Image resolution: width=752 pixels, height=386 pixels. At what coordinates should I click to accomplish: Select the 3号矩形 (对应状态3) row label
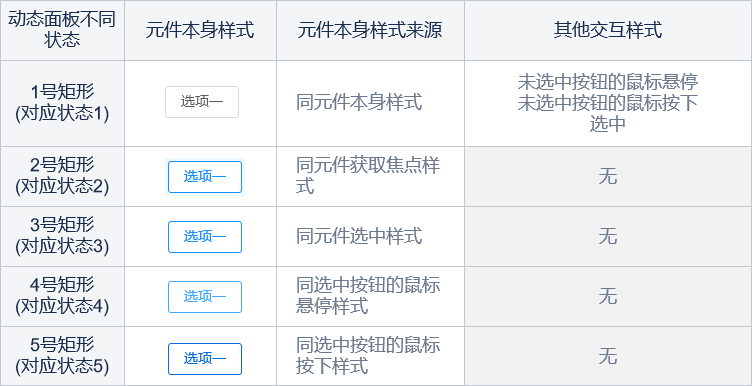(62, 236)
